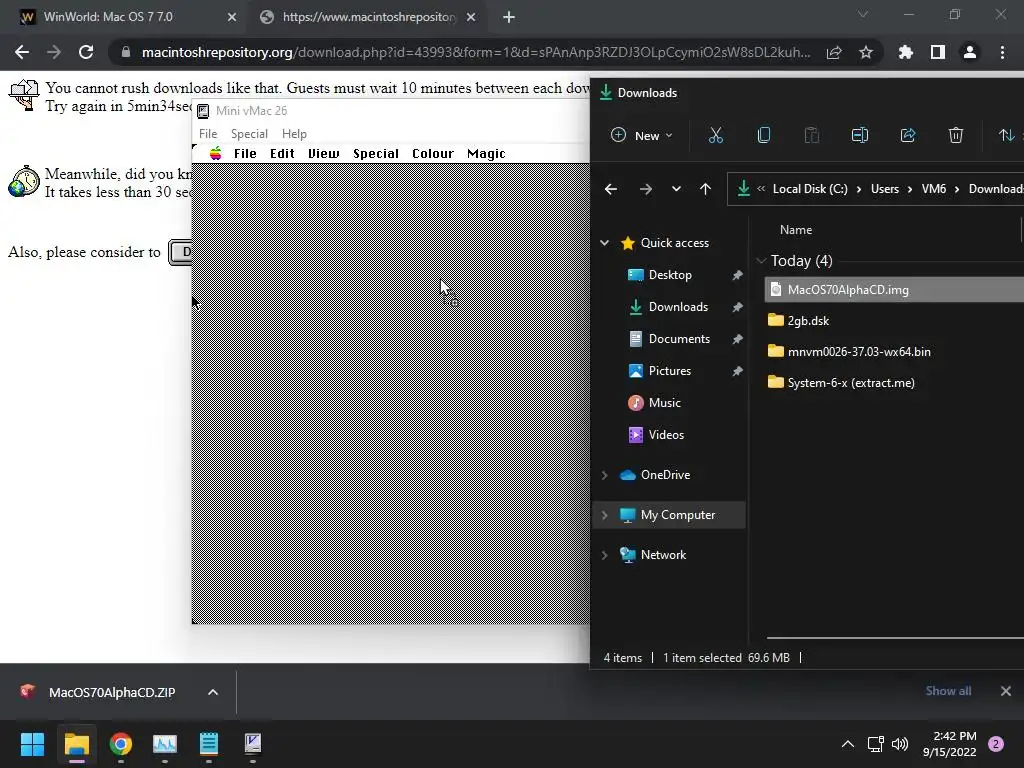Viewport: 1024px width, 768px height.
Task: Click Chrome share page icon
Action: tap(834, 52)
